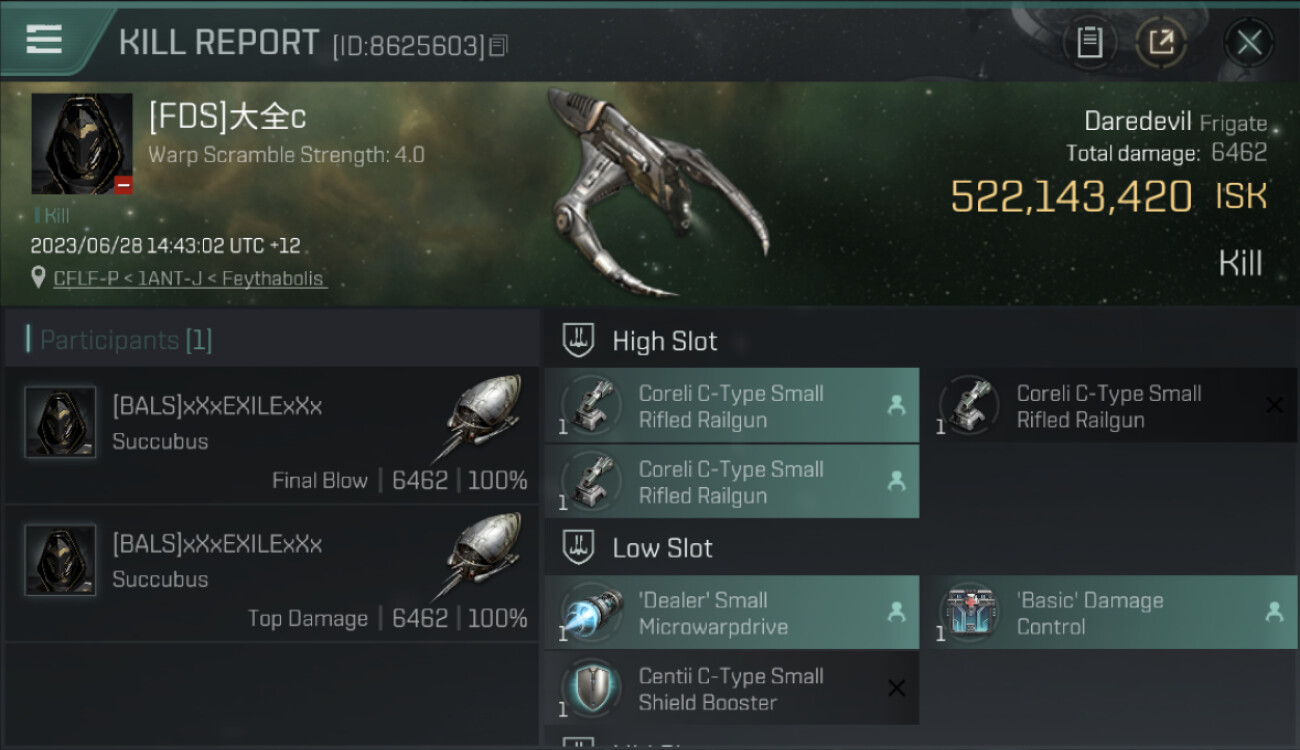Screen dimensions: 1300x750
Task: Click the first Coreli C-Type Small Rifled Railgun
Action: tap(731, 406)
